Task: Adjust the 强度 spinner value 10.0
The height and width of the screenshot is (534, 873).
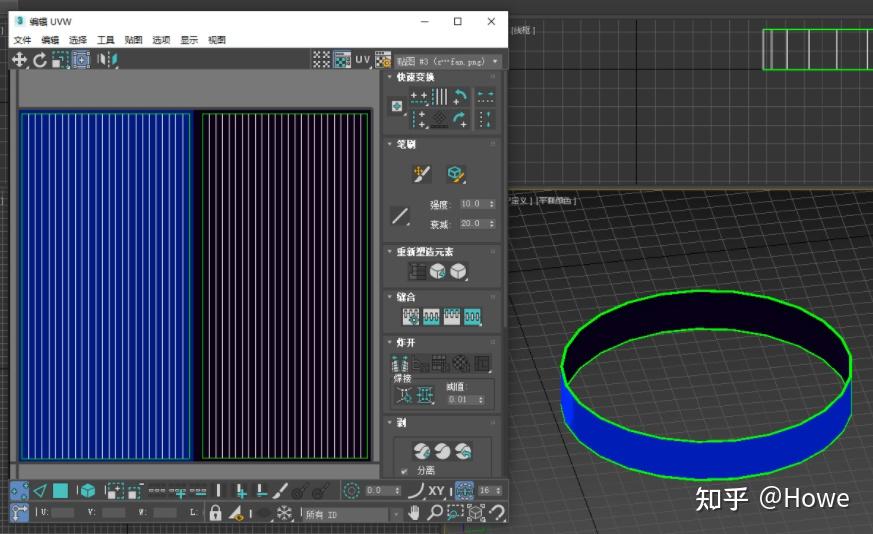Action: coord(477,204)
